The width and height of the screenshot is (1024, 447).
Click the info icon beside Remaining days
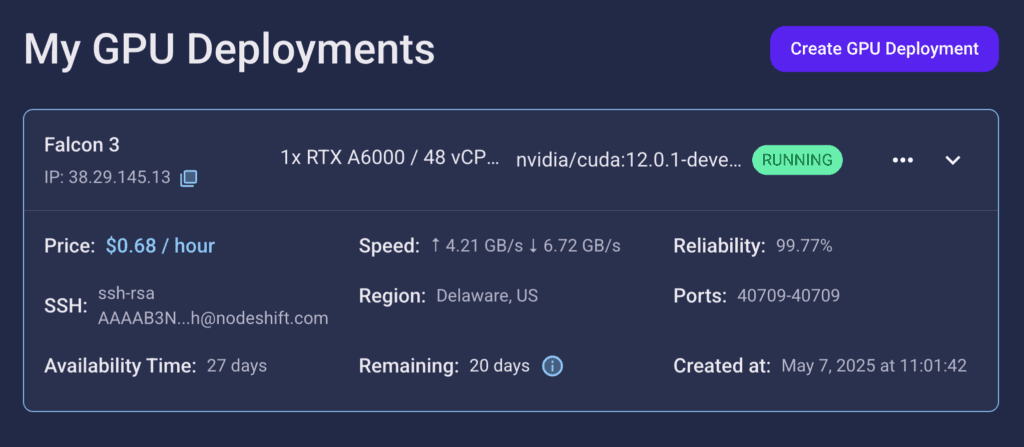pos(552,366)
